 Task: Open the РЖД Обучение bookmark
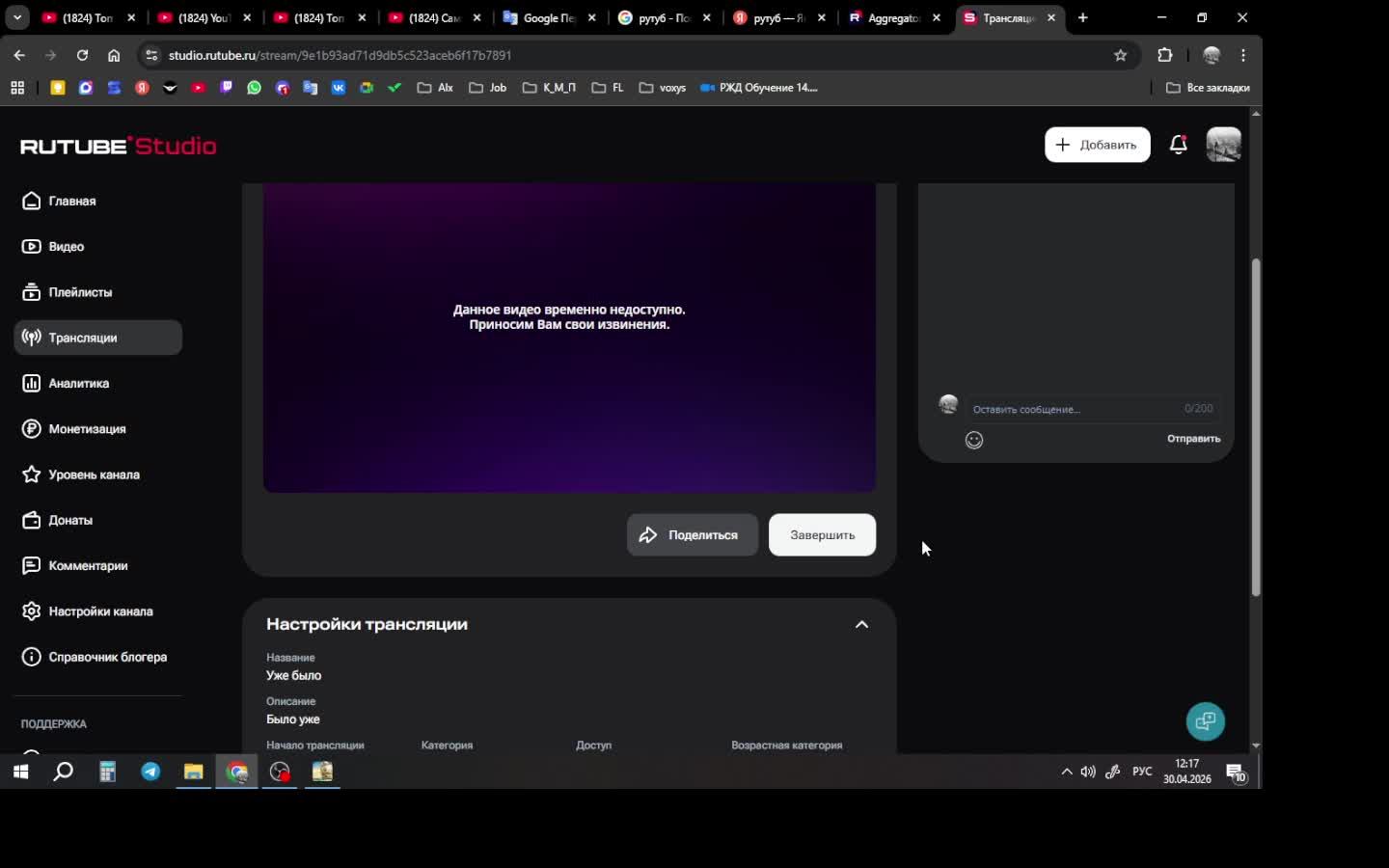point(759,88)
